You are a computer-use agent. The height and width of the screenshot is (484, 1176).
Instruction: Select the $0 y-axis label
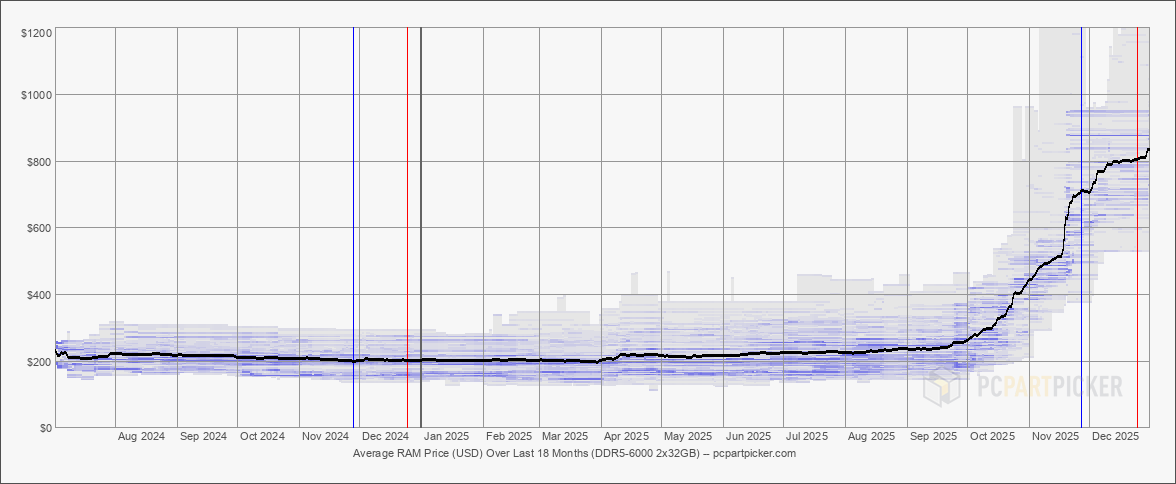(45, 428)
